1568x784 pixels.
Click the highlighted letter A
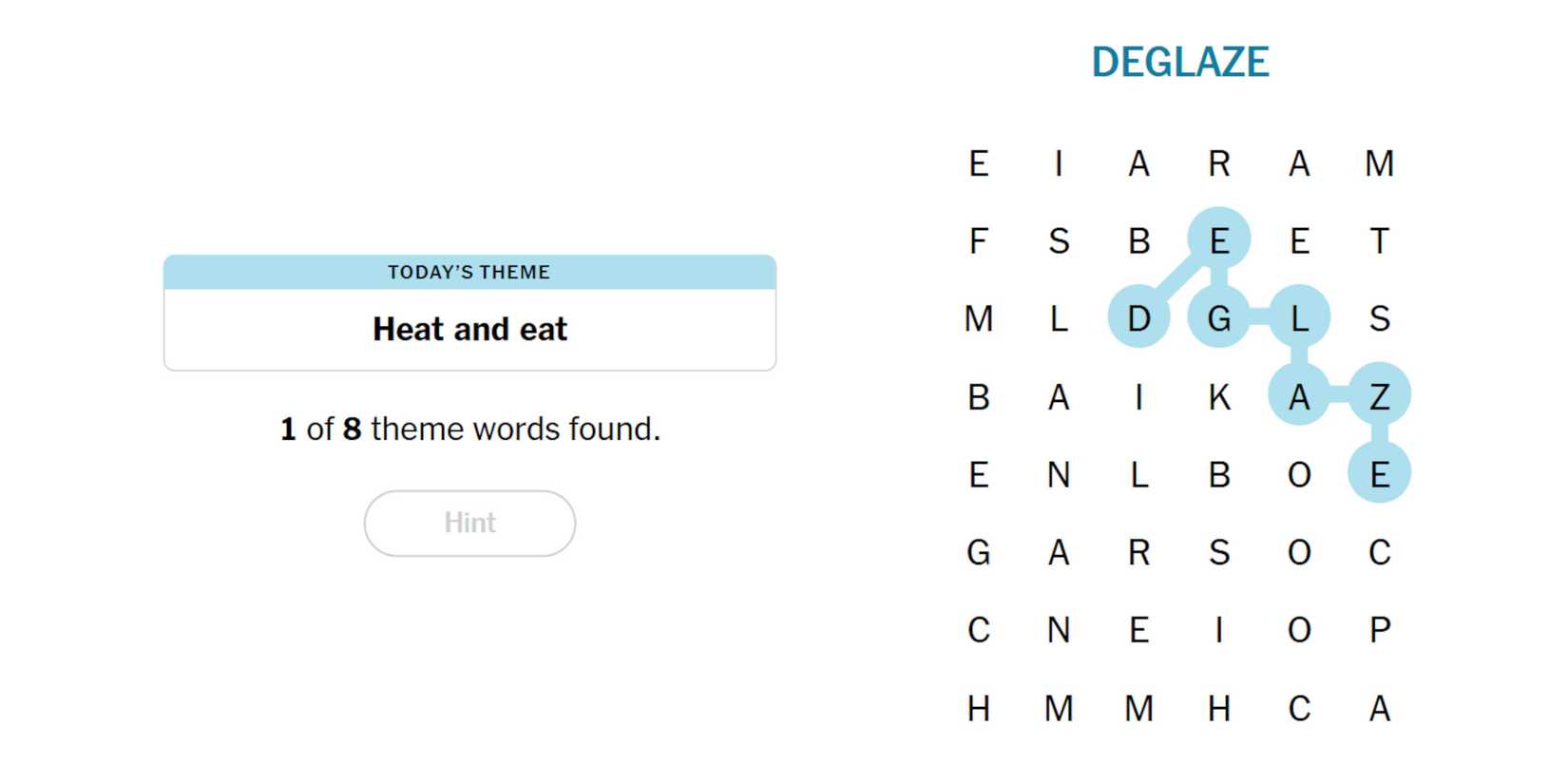pyautogui.click(x=1299, y=396)
